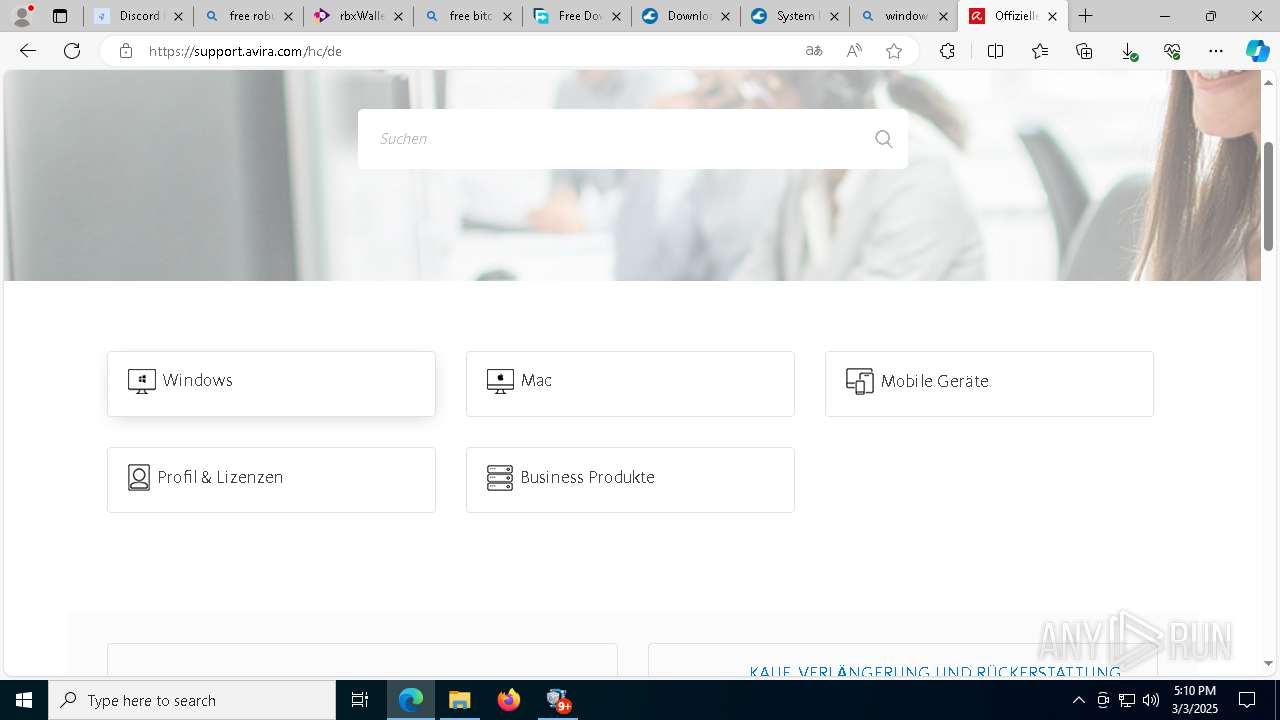
Task: Go back to previous page
Action: [x=28, y=51]
